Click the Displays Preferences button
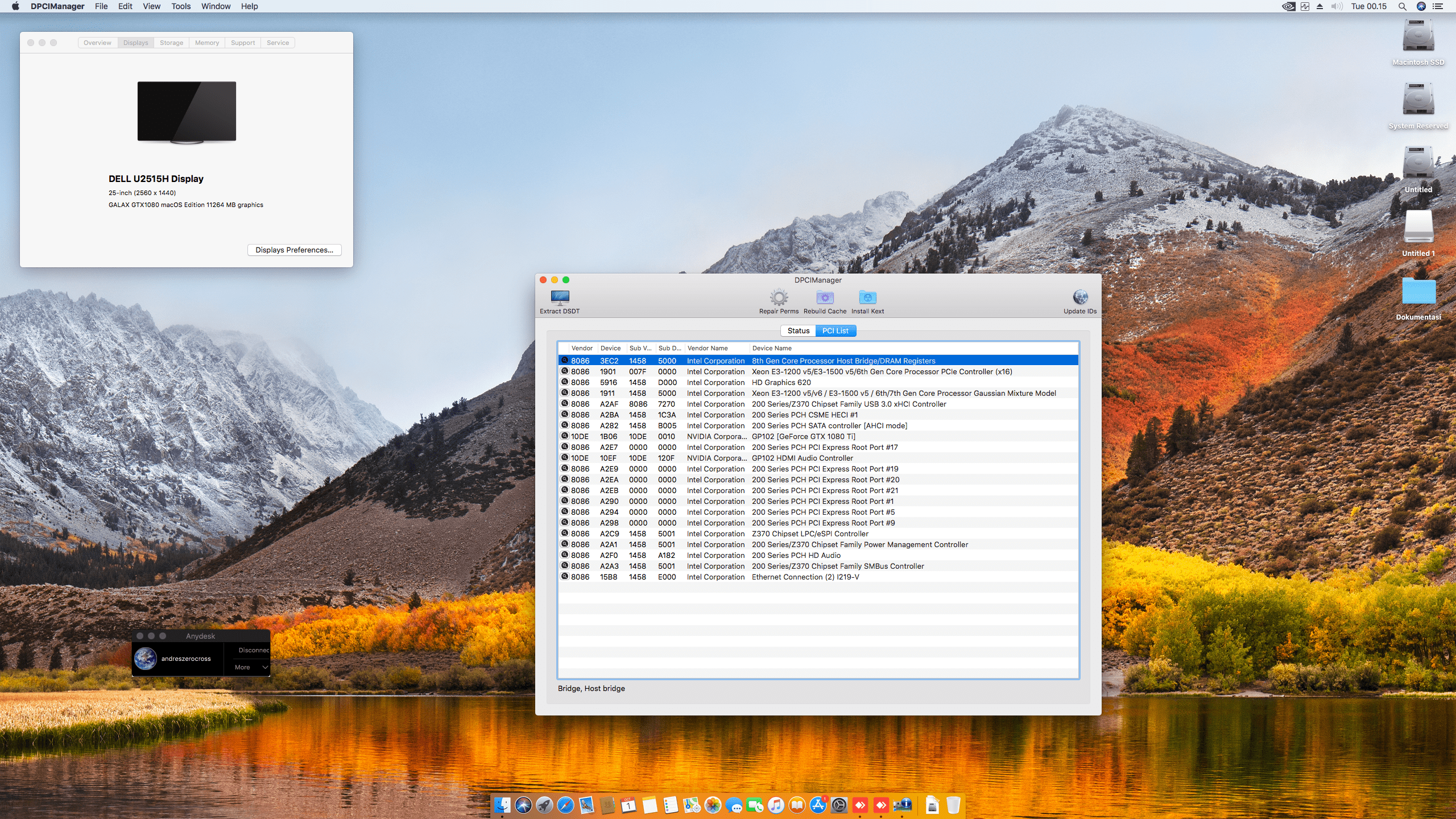 pos(294,250)
